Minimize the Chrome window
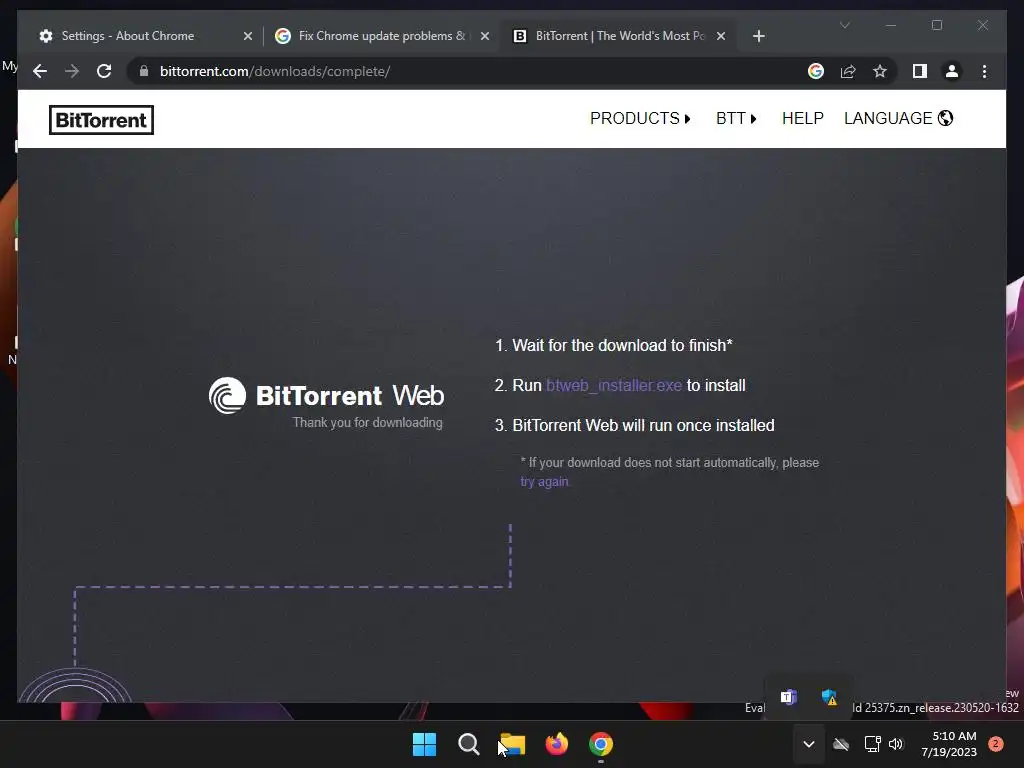Image resolution: width=1024 pixels, height=768 pixels. tap(891, 25)
